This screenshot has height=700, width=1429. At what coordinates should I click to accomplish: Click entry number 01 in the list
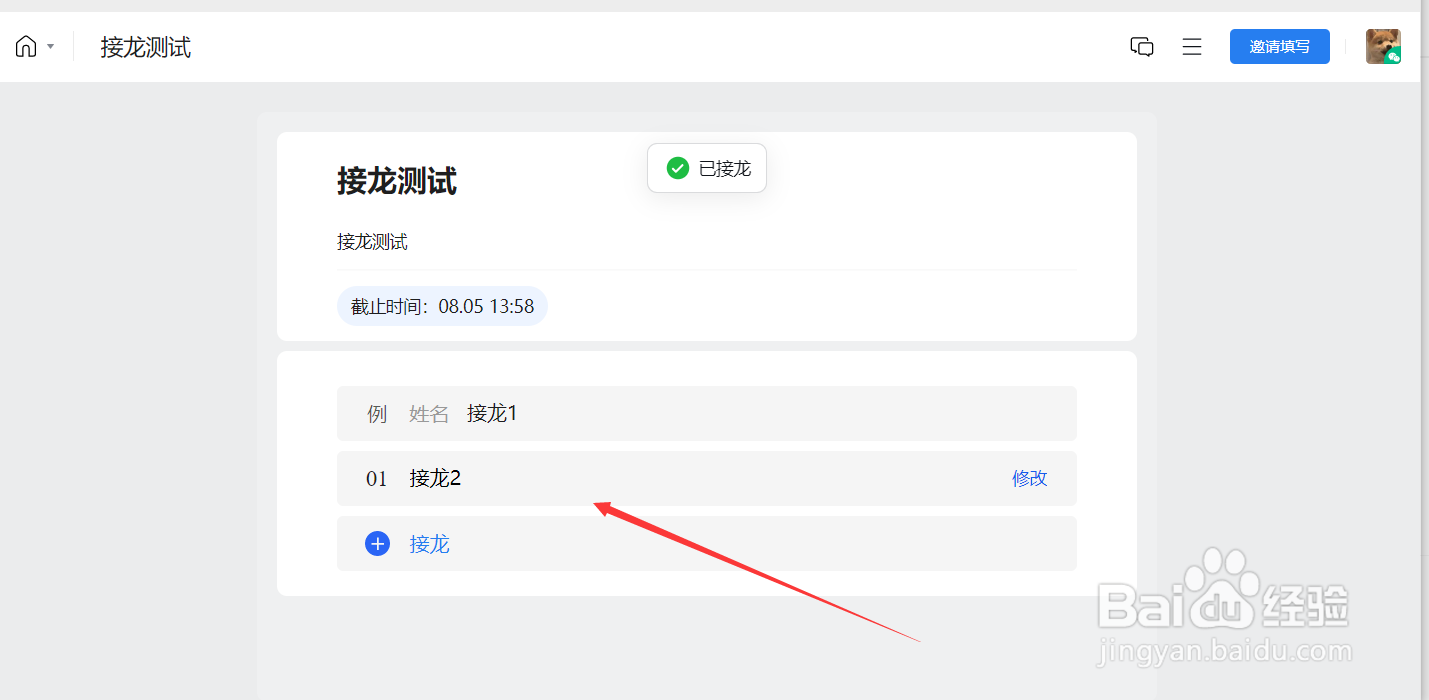click(376, 478)
